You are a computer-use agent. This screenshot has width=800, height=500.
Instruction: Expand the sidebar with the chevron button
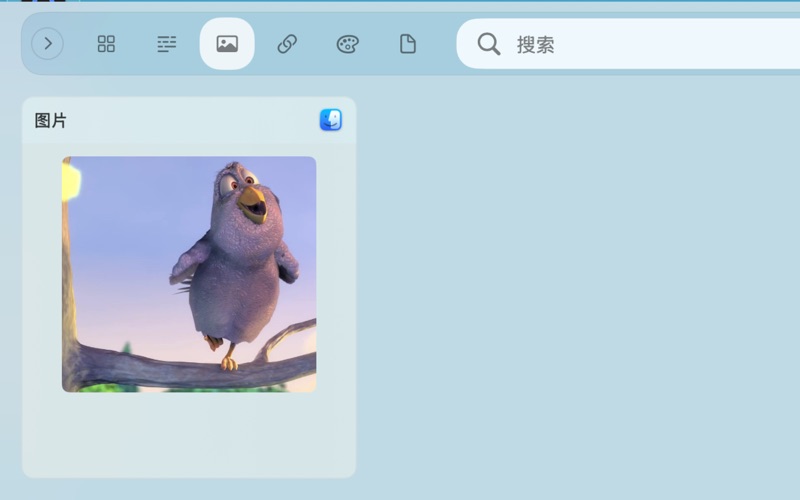click(x=47, y=44)
